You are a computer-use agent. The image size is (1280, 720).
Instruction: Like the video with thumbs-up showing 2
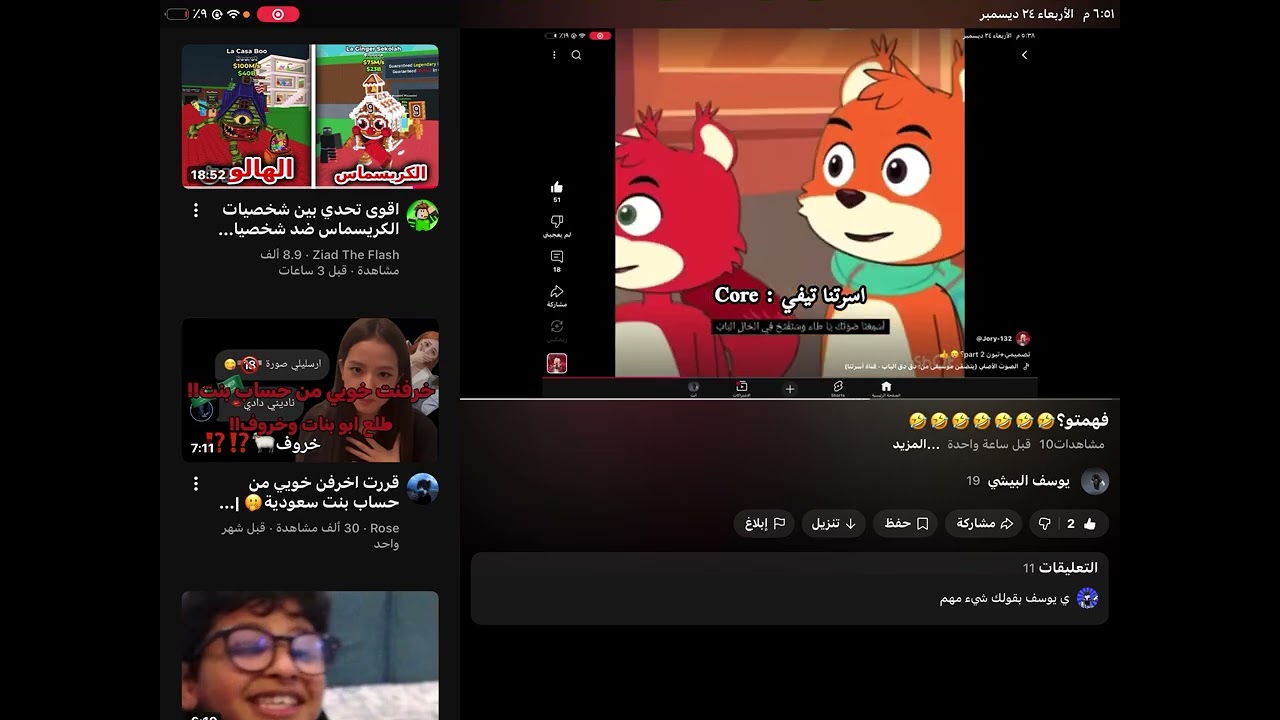click(x=1081, y=523)
